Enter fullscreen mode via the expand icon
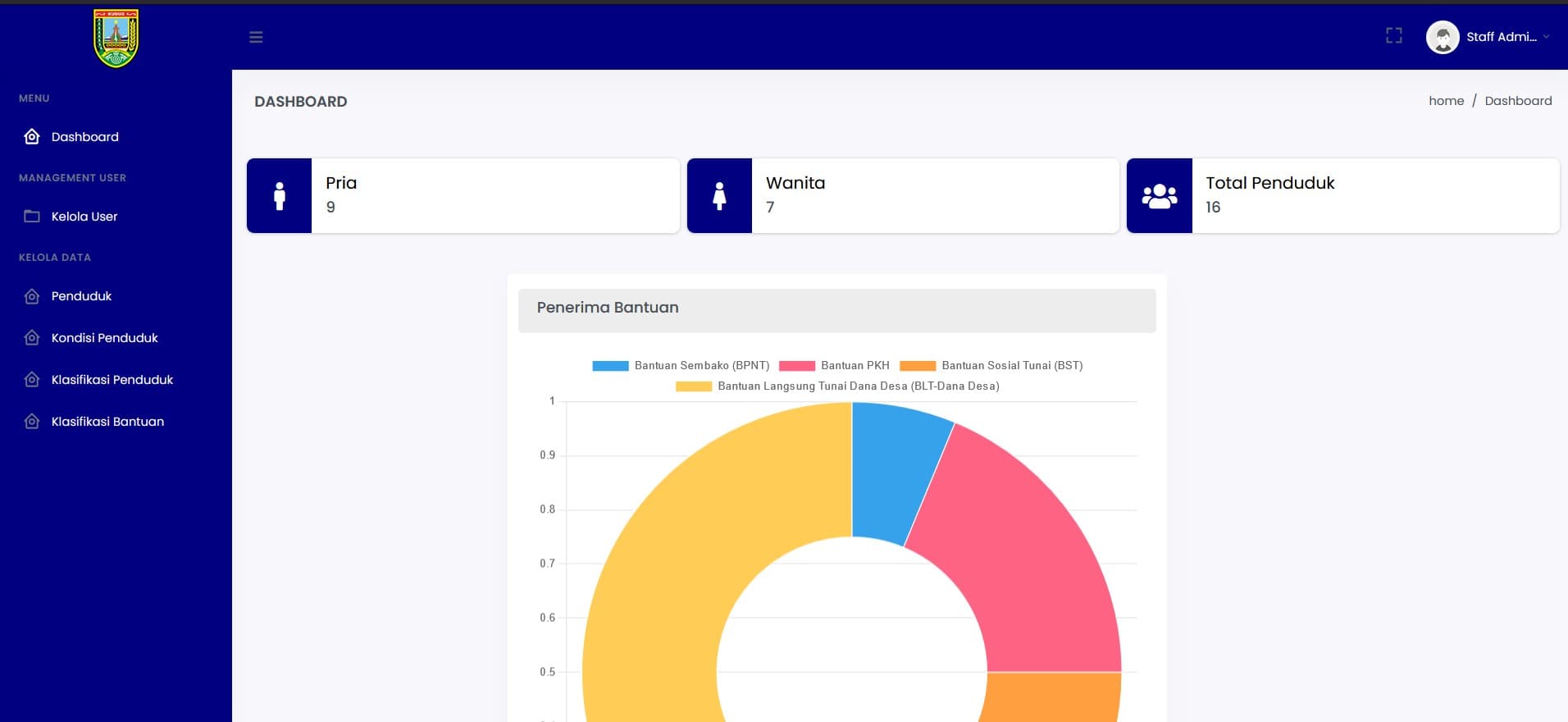1568x722 pixels. point(1394,35)
